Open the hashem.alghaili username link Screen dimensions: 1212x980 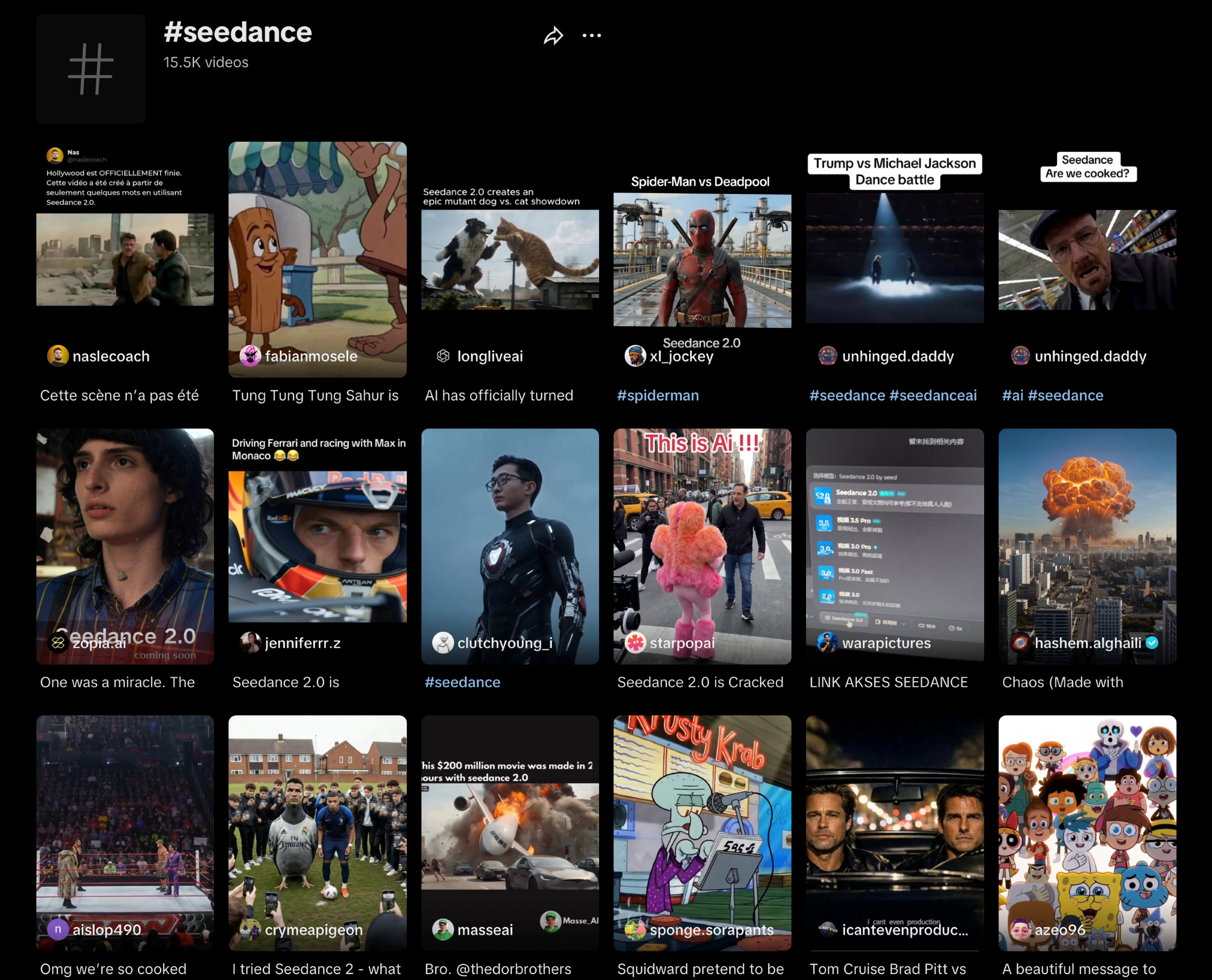1088,644
